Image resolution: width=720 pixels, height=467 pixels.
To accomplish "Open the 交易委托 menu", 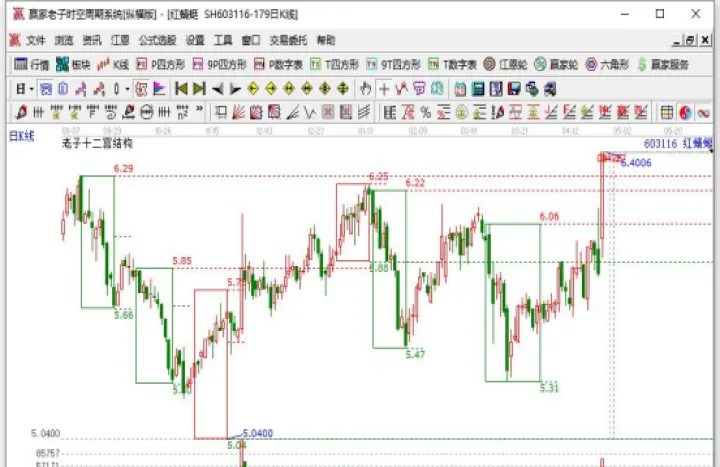I will 289,40.
